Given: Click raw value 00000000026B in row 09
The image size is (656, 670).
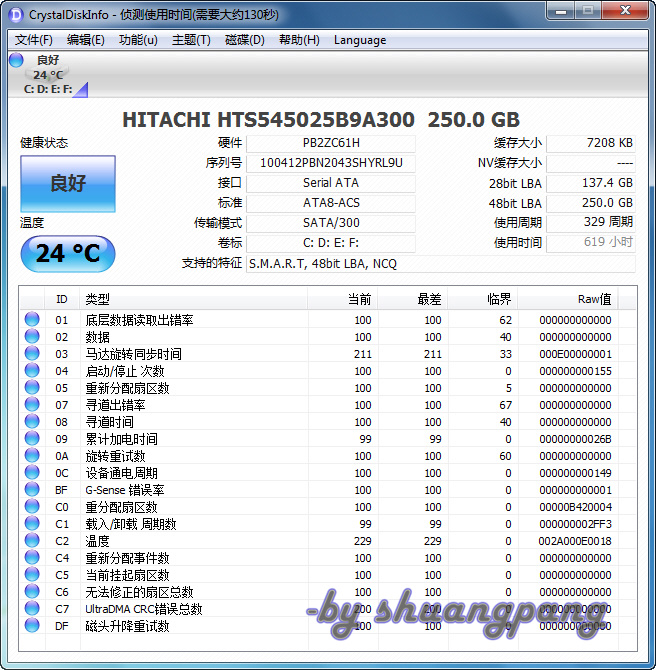Looking at the screenshot, I should tap(575, 439).
